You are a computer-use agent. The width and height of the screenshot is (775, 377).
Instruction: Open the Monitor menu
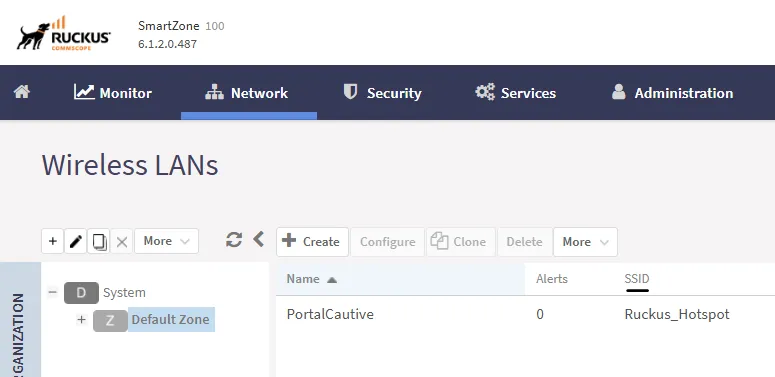click(113, 92)
